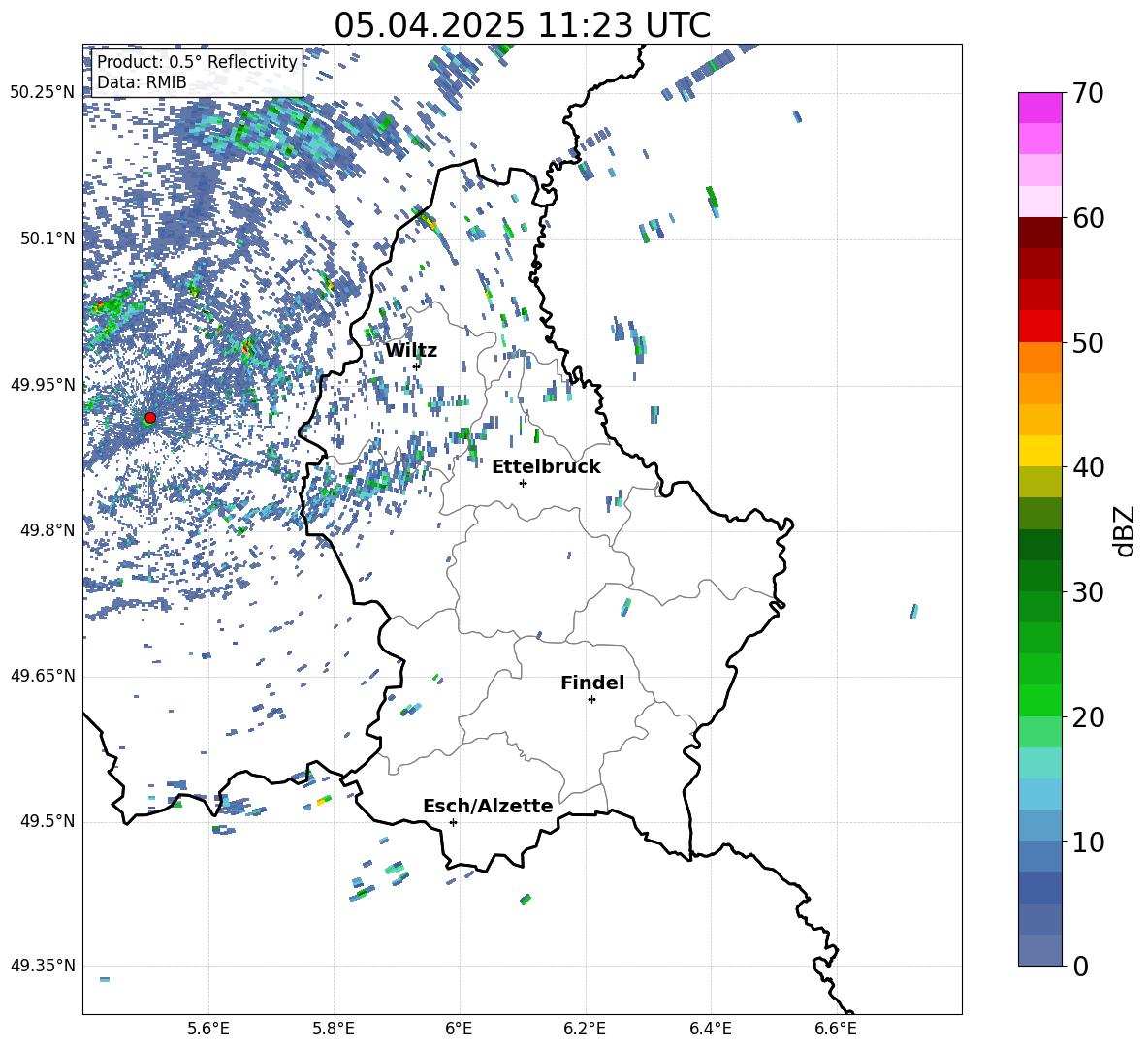Click the red radar site marker
This screenshot has width=1148, height=1048.
150,418
